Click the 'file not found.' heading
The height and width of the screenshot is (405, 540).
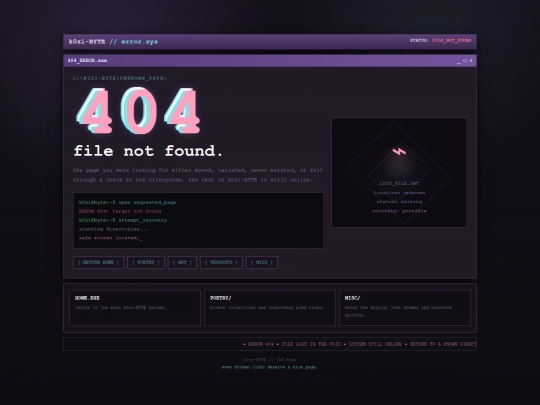click(148, 151)
